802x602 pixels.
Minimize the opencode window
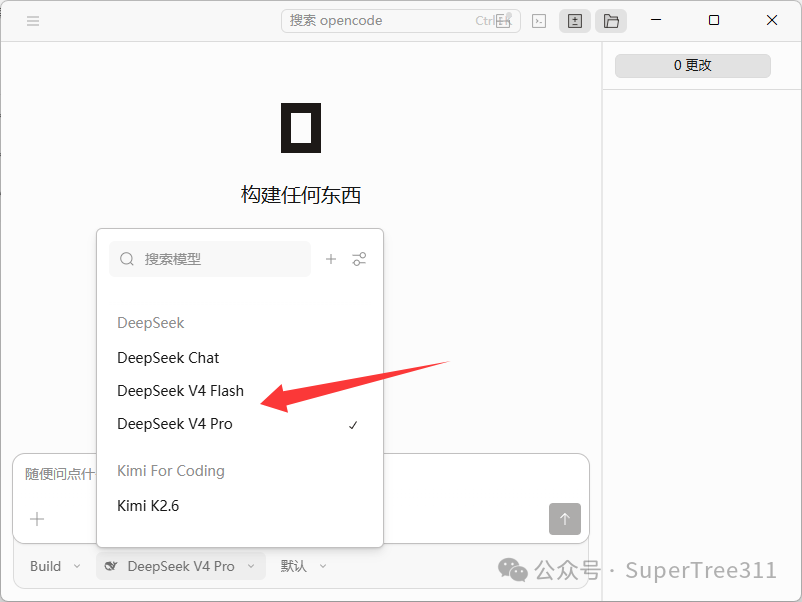coord(656,20)
